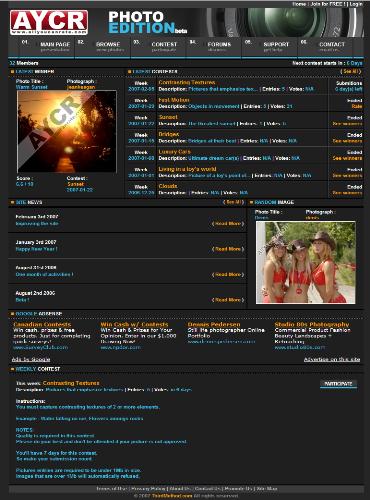This screenshot has height=500, width=370.
Task: Open the Clouds contest
Action: 168,186
